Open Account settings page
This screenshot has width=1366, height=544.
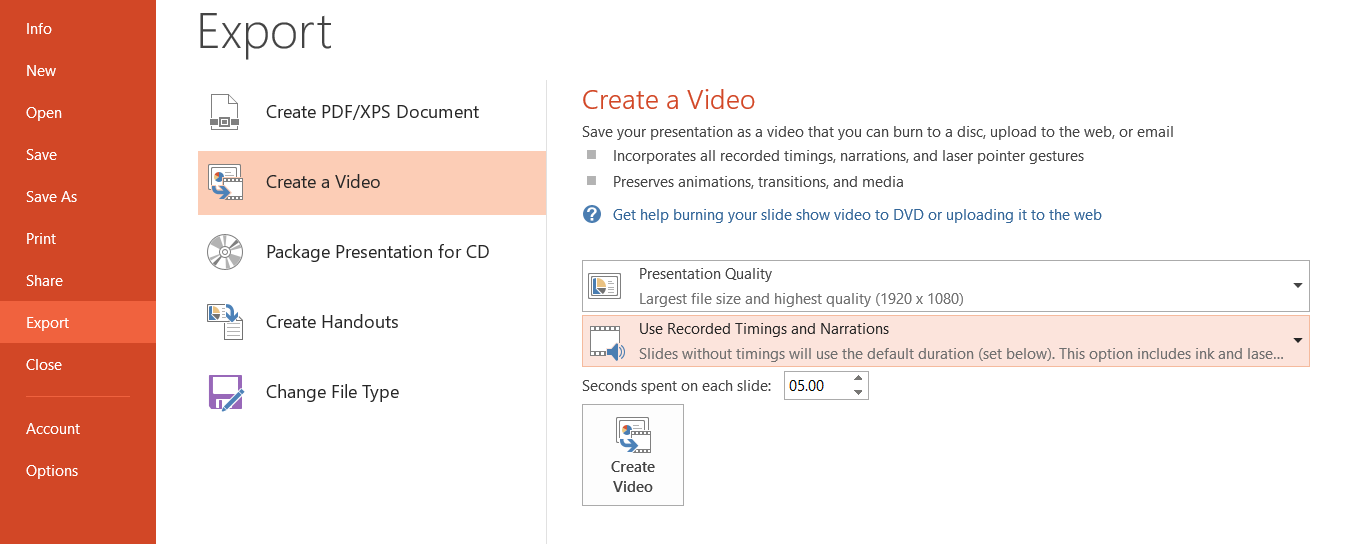(78, 429)
